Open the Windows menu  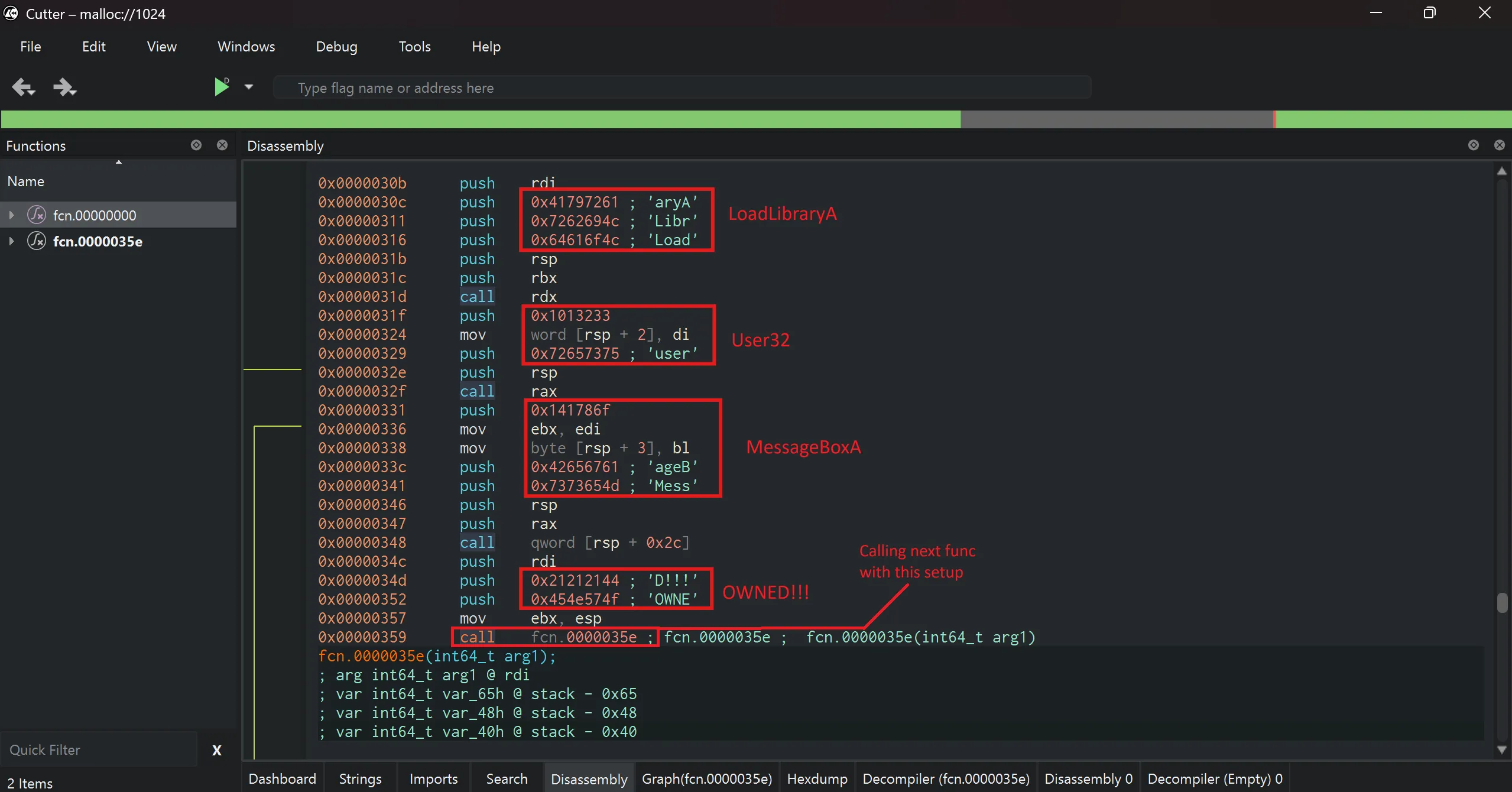(x=246, y=47)
